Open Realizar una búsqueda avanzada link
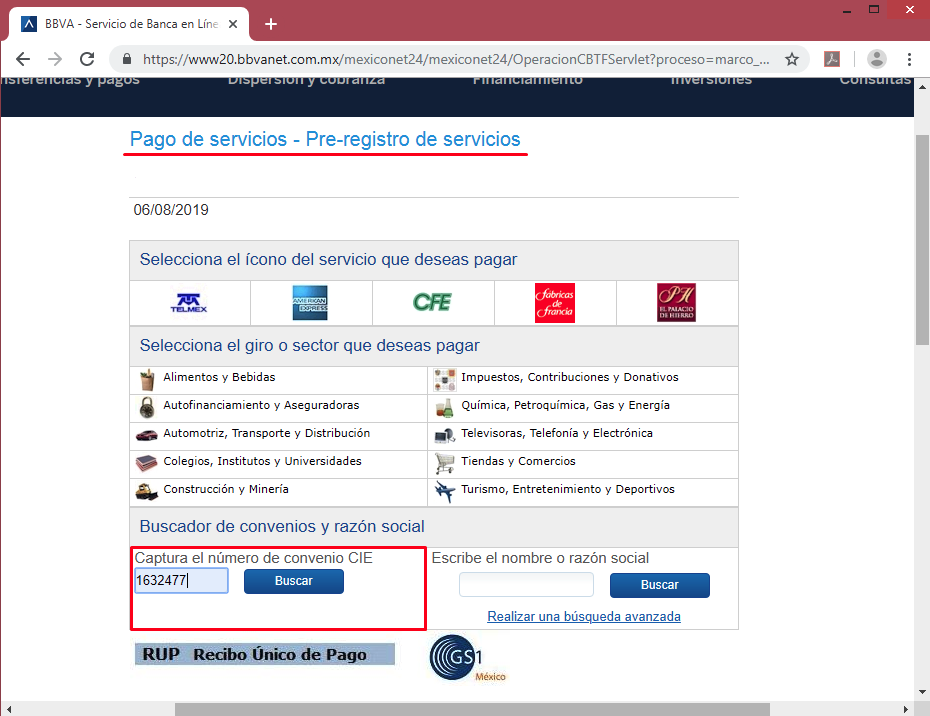Screen dimensions: 930x716 584,617
